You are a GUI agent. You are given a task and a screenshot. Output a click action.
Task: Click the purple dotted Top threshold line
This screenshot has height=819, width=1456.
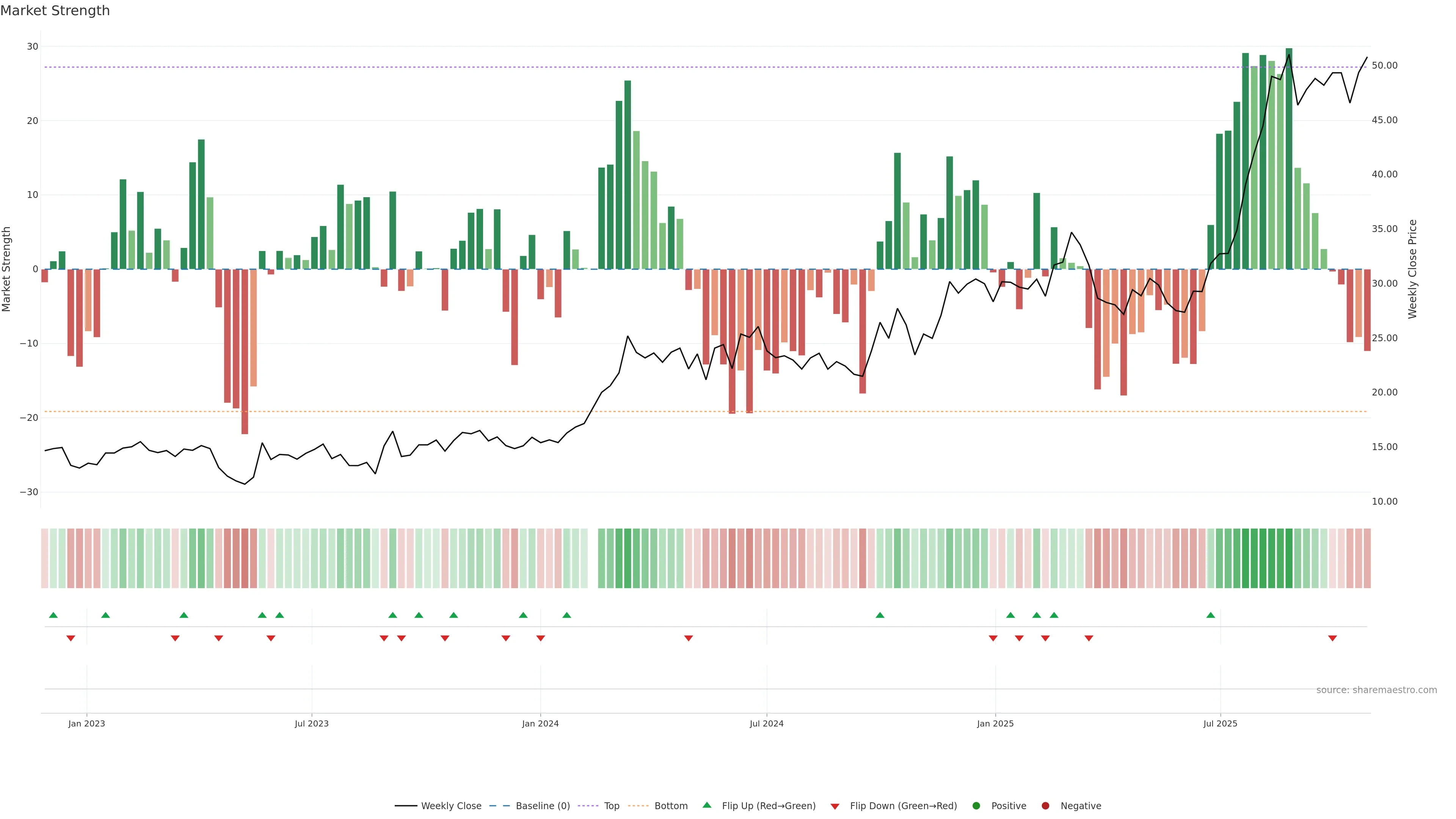click(x=565, y=67)
